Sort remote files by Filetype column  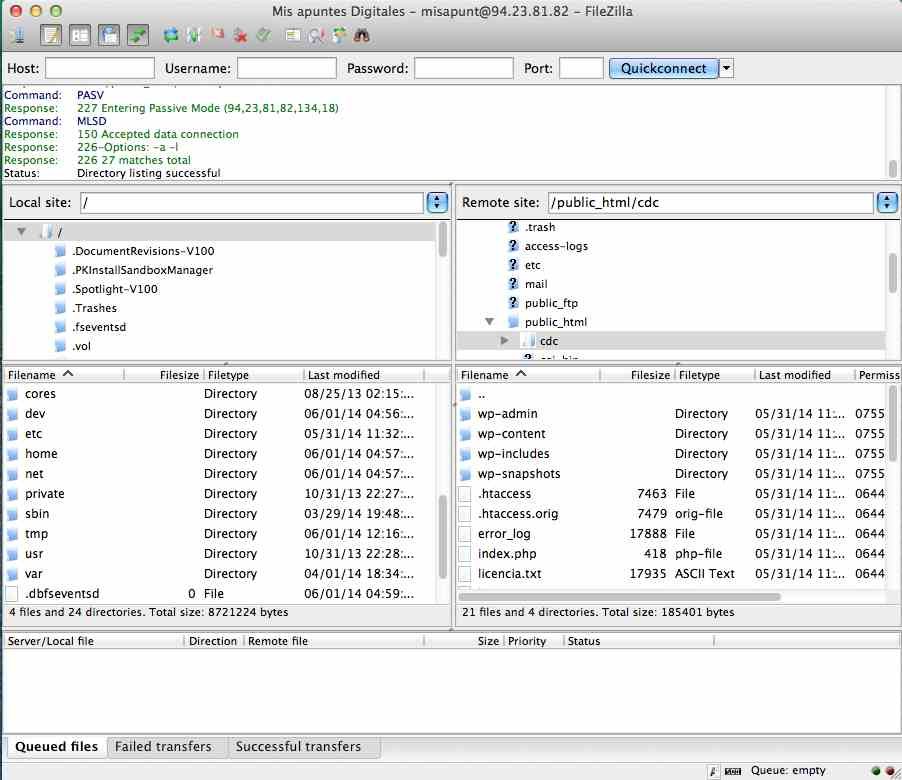[x=714, y=375]
